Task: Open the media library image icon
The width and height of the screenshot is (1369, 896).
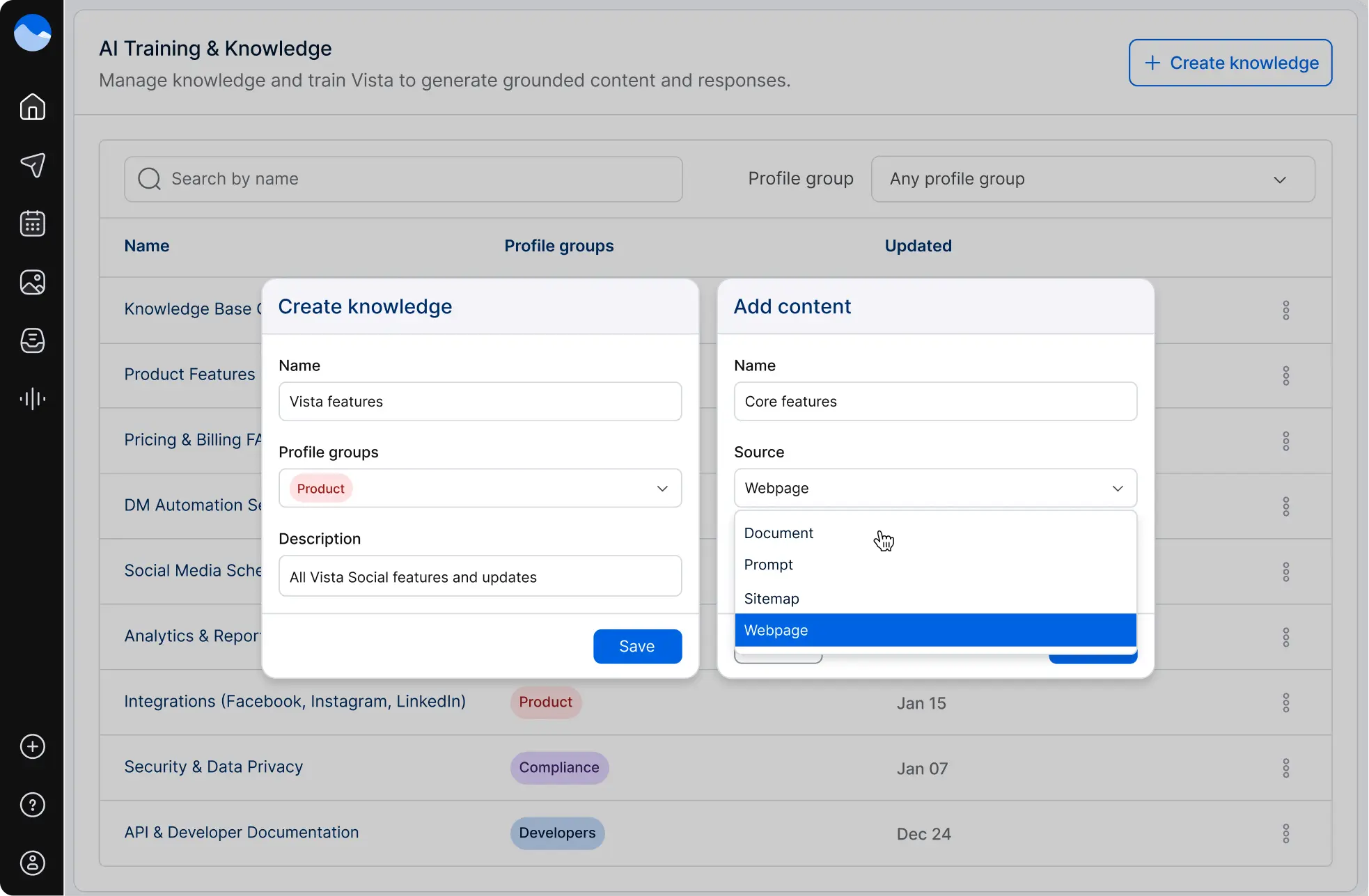Action: [33, 282]
